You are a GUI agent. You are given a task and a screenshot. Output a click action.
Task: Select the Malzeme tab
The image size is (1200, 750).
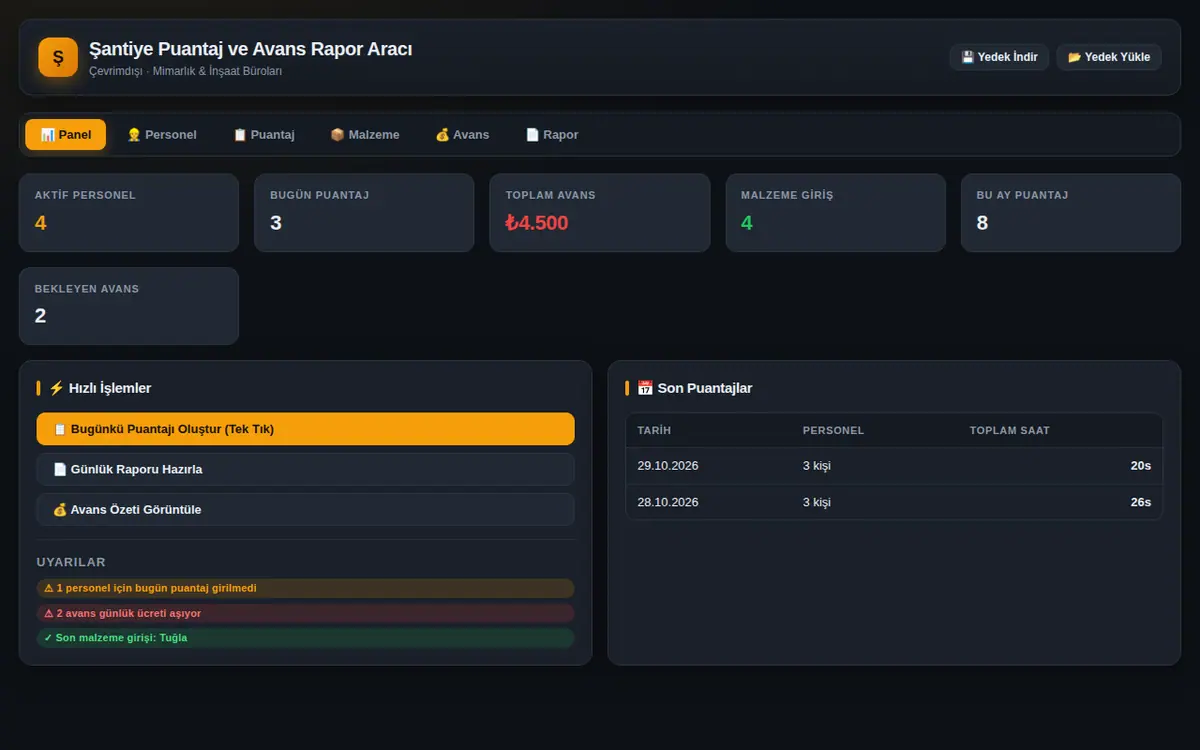[365, 135]
